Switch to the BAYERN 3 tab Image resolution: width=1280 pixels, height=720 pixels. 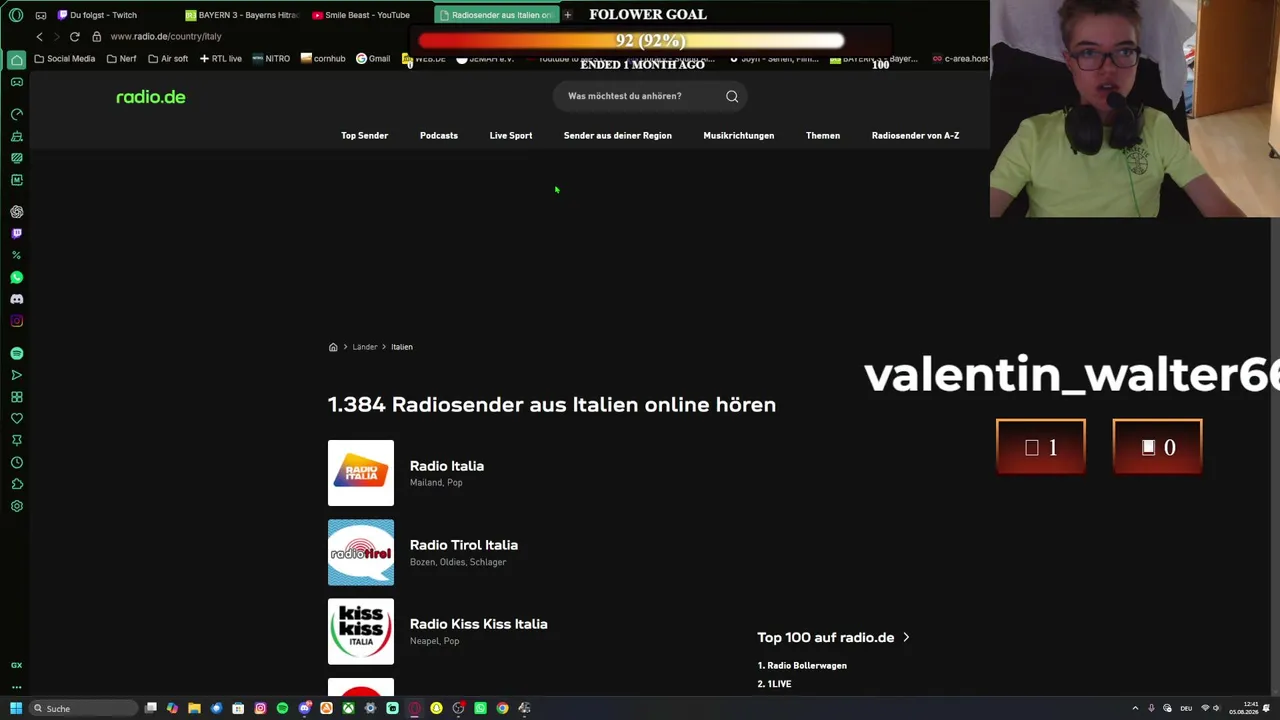point(242,15)
